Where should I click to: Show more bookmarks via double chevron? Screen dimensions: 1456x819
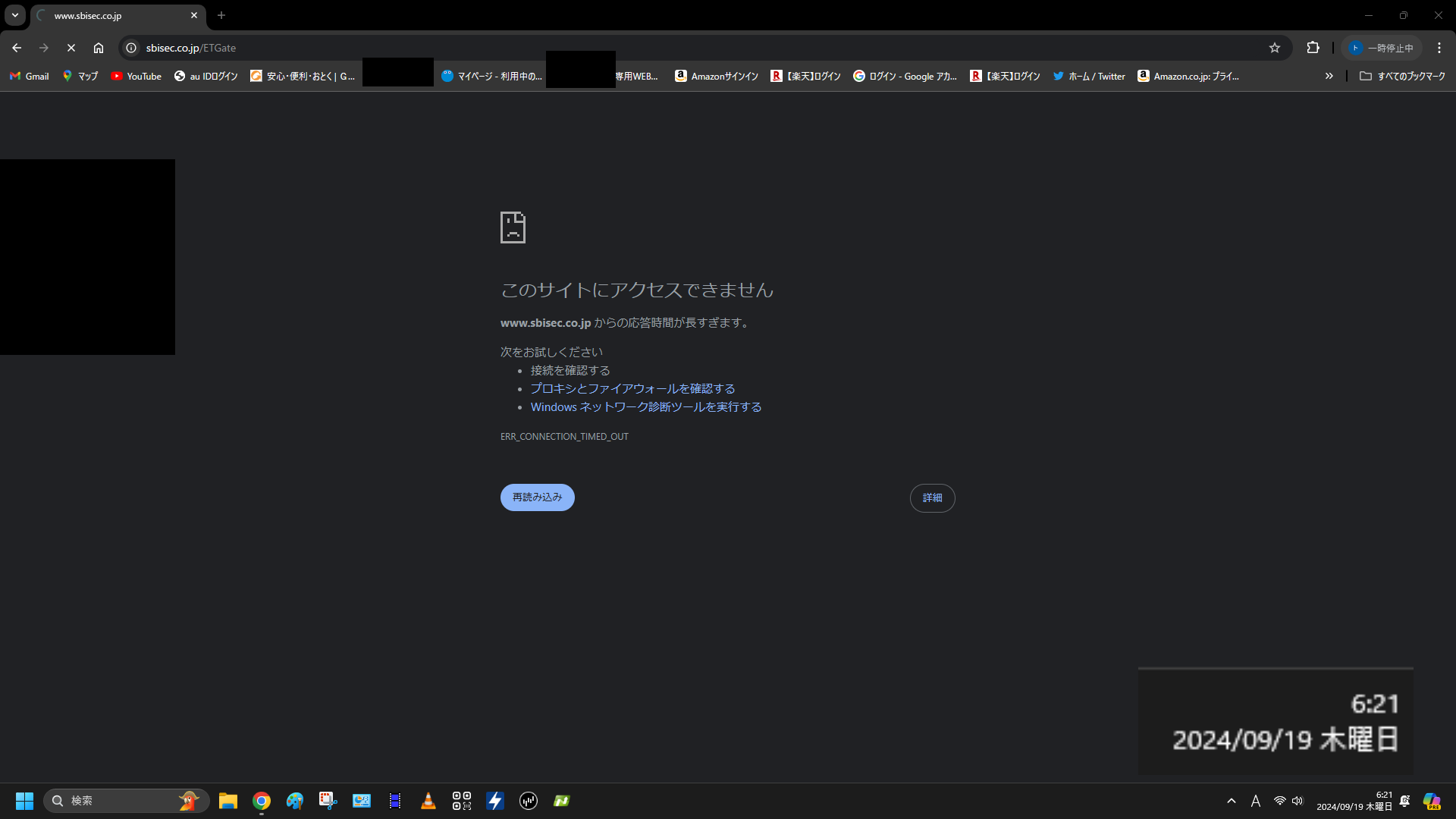click(x=1329, y=76)
